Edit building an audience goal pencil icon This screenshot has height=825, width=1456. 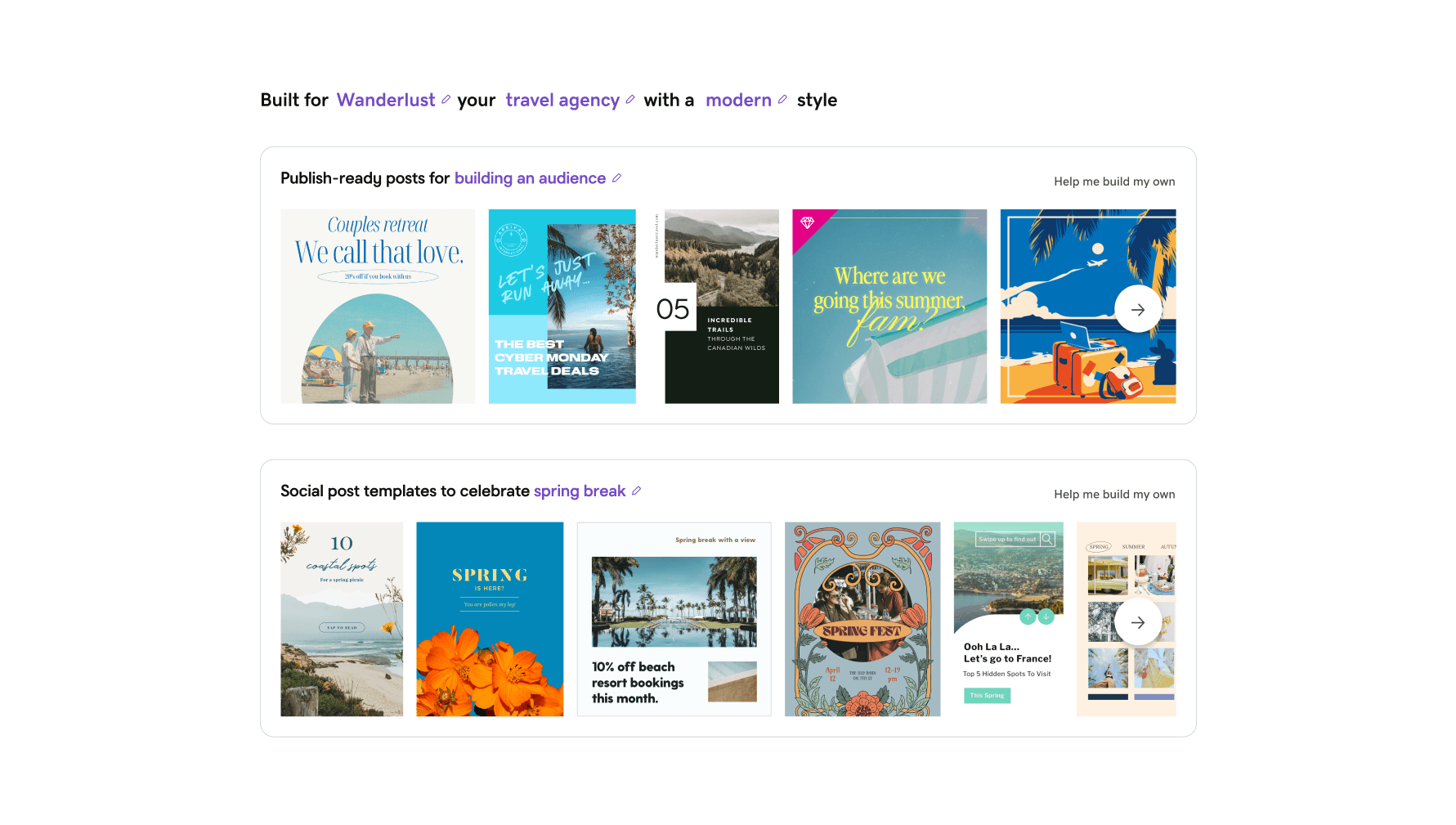pos(616,178)
